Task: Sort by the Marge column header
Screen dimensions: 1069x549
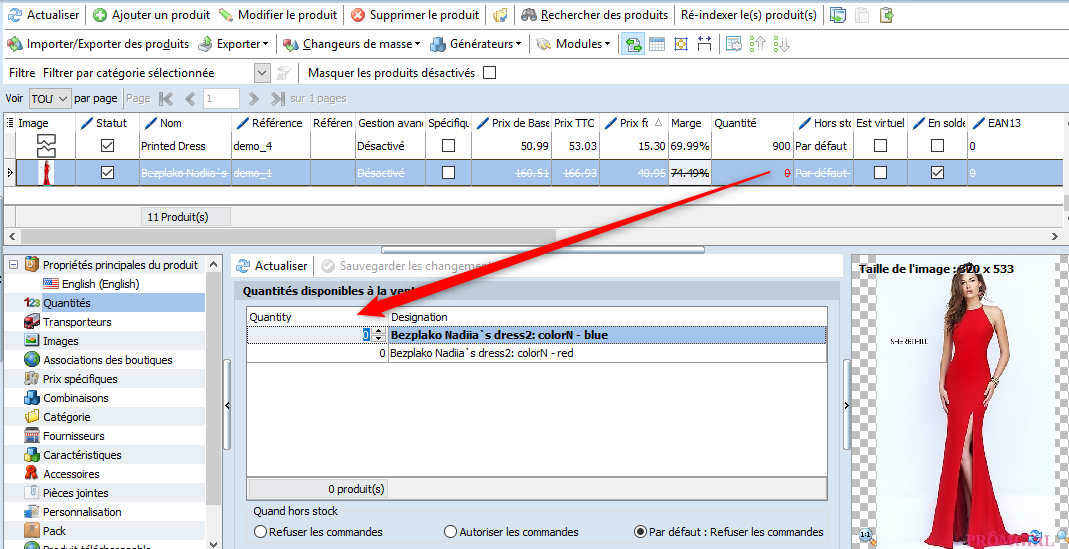Action: [690, 123]
